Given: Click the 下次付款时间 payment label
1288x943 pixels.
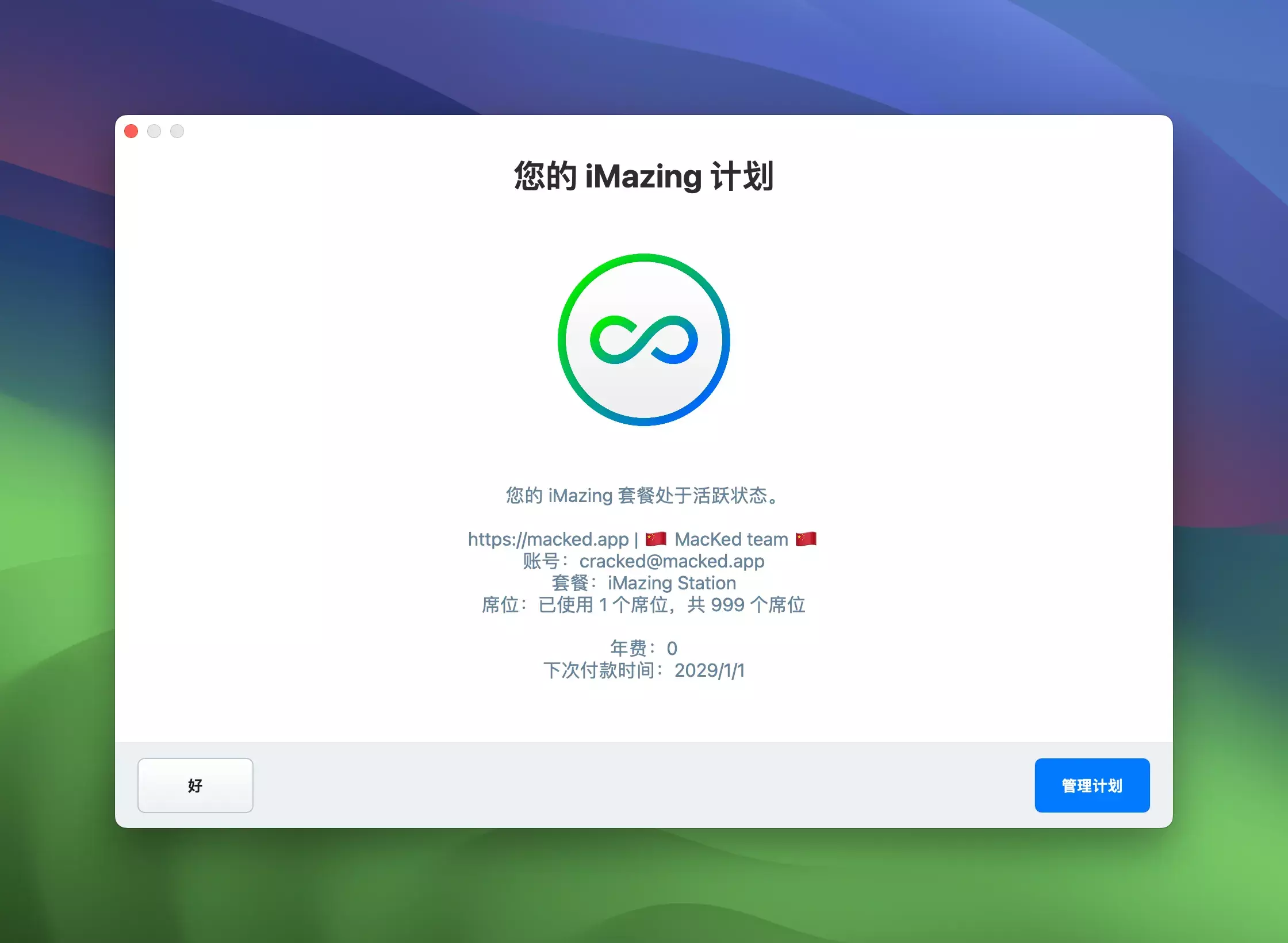Looking at the screenshot, I should (599, 670).
